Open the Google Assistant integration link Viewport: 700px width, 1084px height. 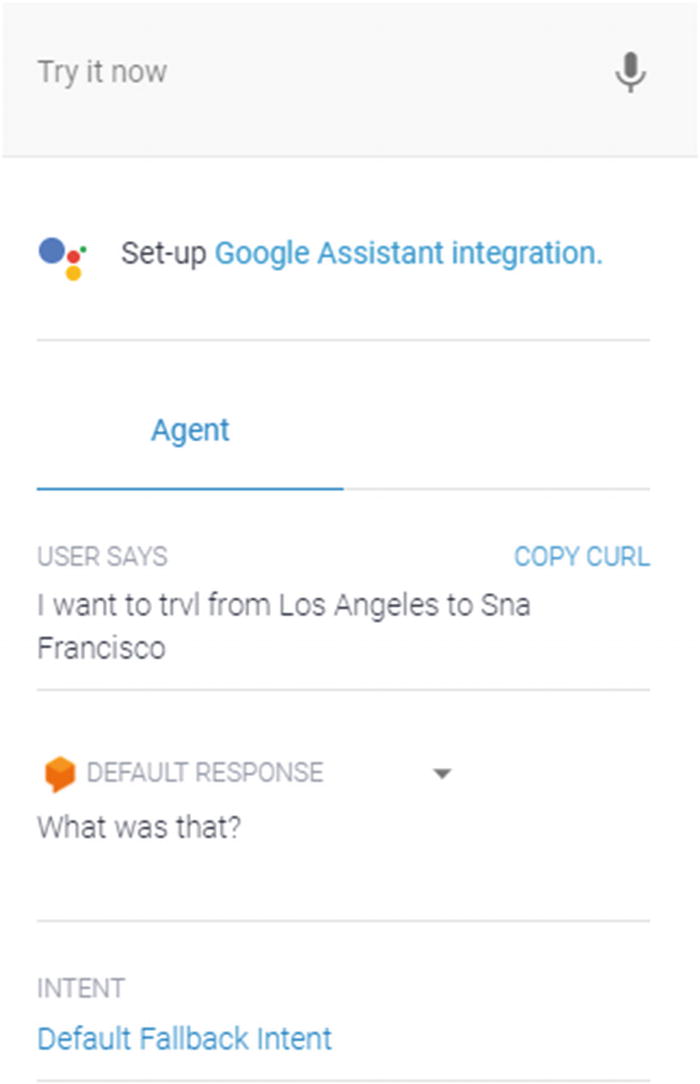tap(408, 253)
